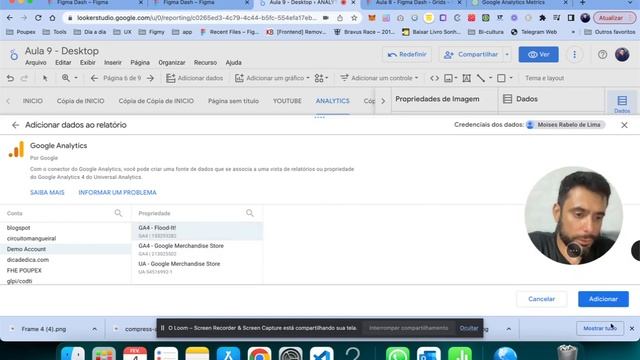Open INFORMAR UM PROBLEMA link

point(118,192)
